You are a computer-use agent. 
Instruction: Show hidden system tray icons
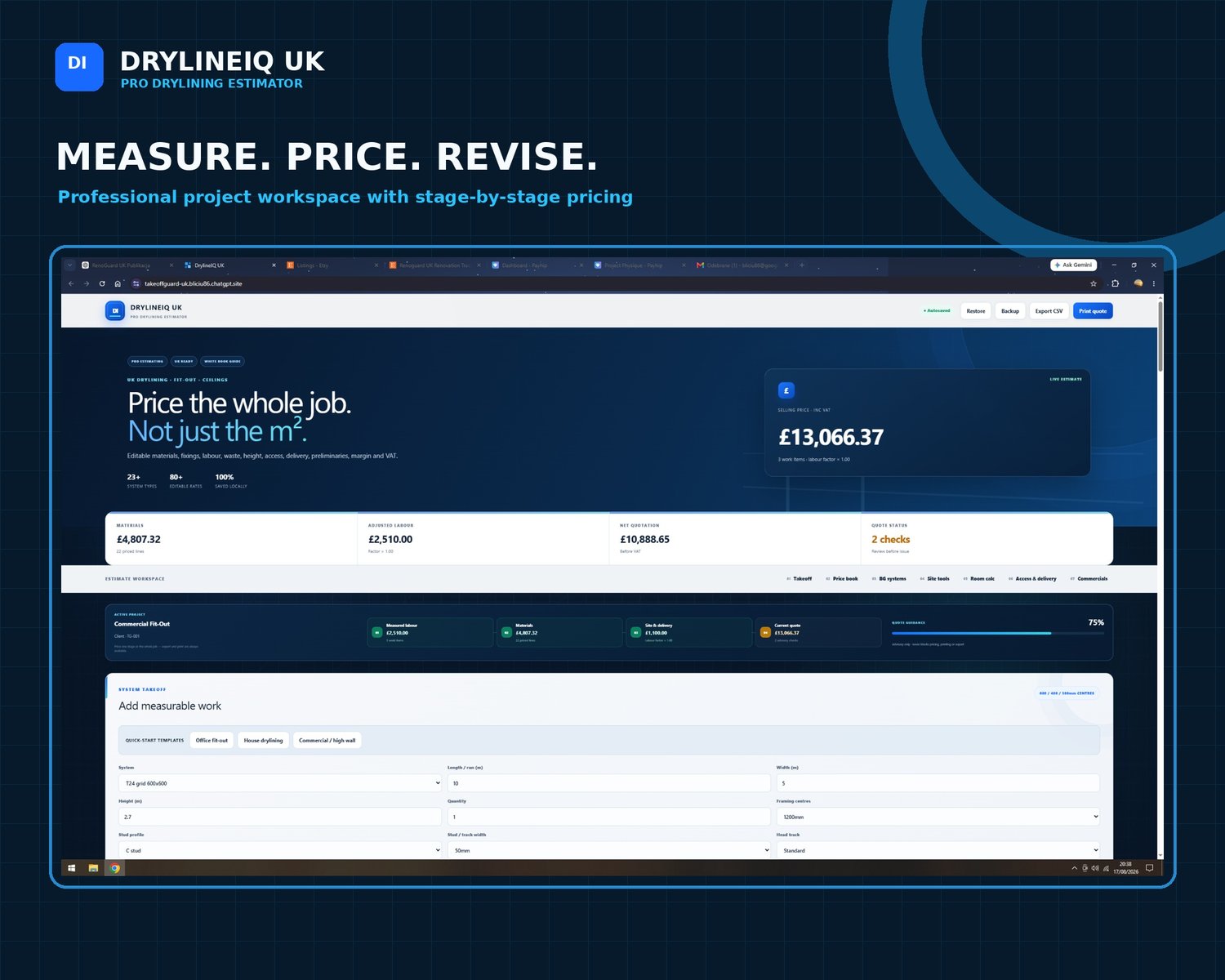click(x=1074, y=868)
